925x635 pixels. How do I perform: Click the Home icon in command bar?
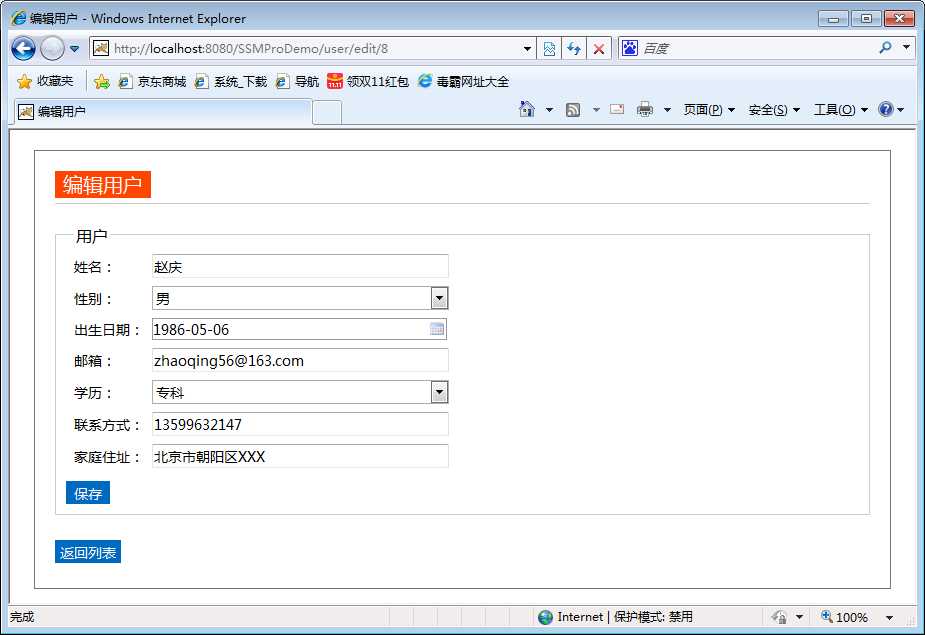pyautogui.click(x=527, y=109)
